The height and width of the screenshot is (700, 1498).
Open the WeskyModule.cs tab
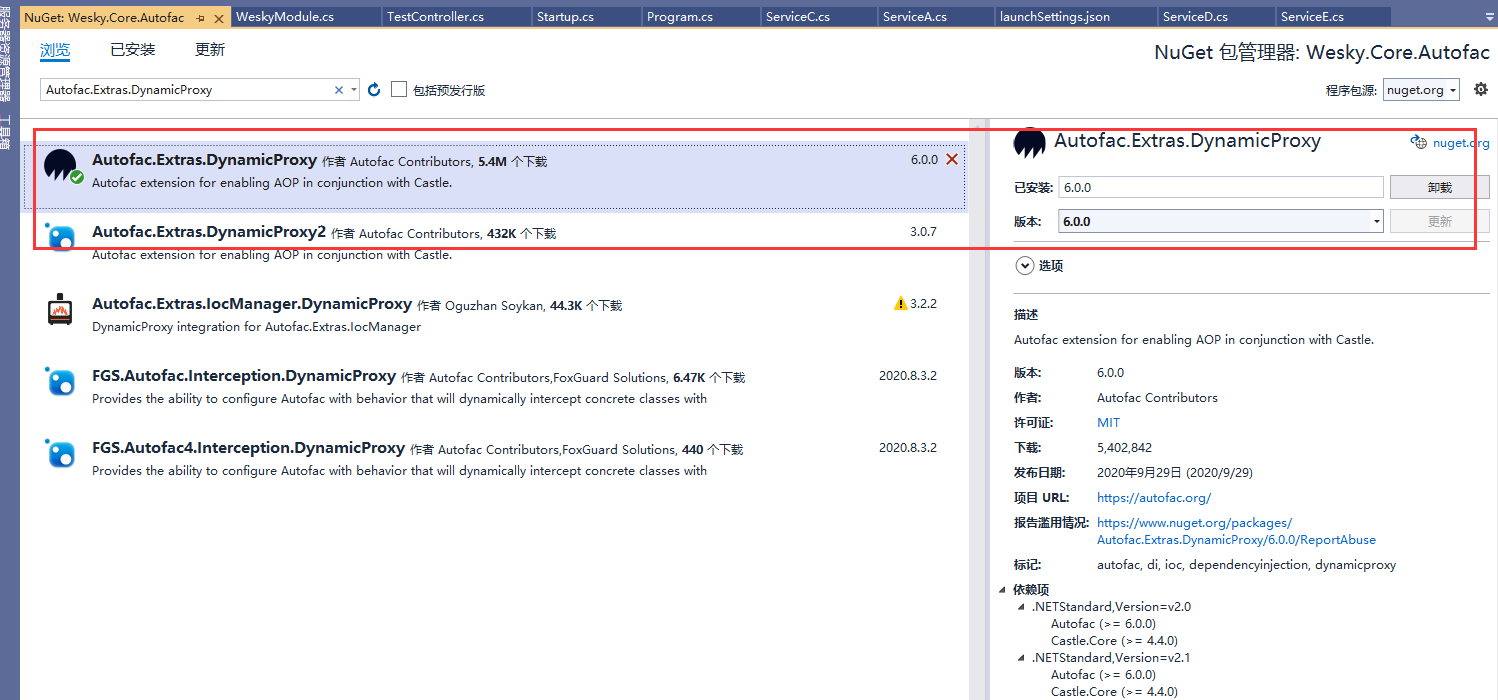[x=306, y=17]
